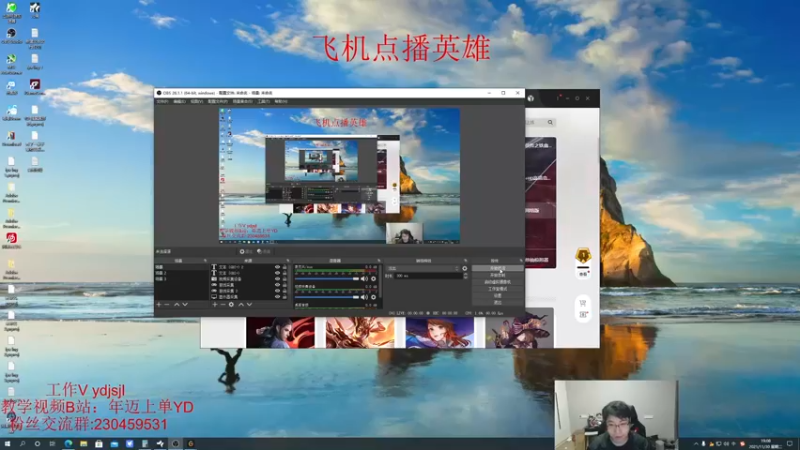Increase transition duration with stepper up arrow
This screenshot has height=450, width=800.
pos(465,274)
